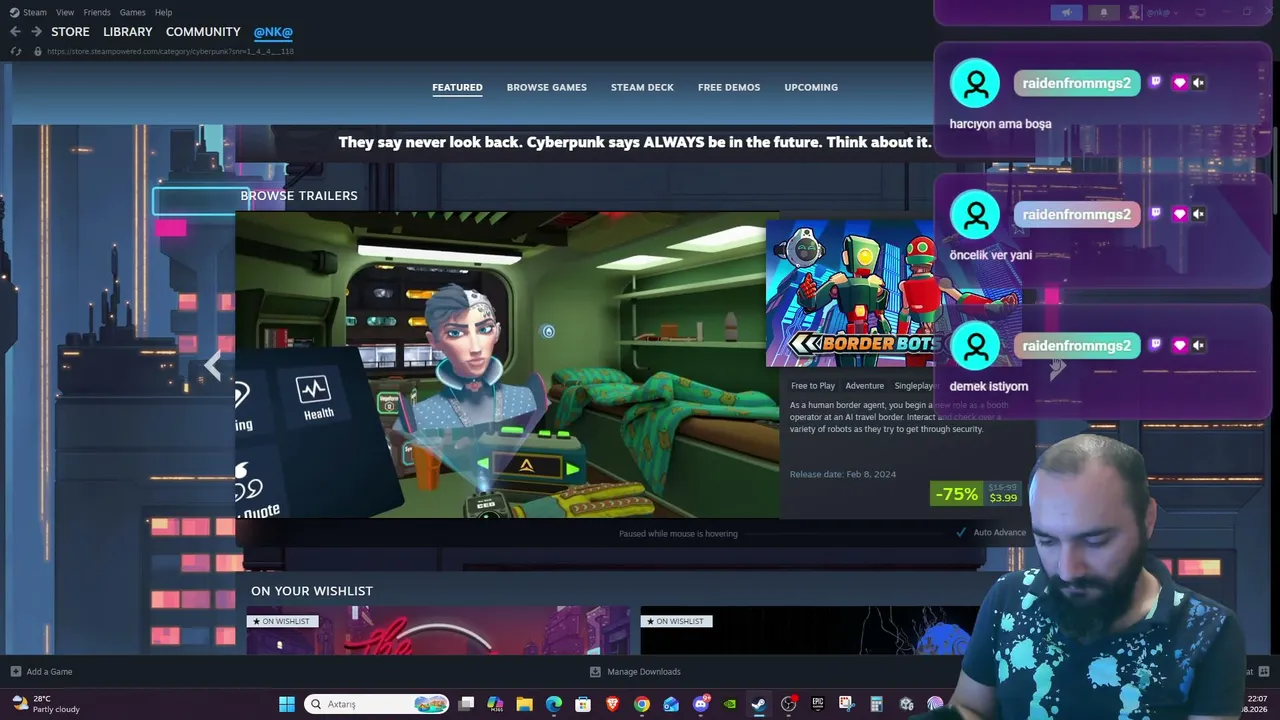Click the 'They say never look back' tagline
This screenshot has width=1280, height=720.
635,142
